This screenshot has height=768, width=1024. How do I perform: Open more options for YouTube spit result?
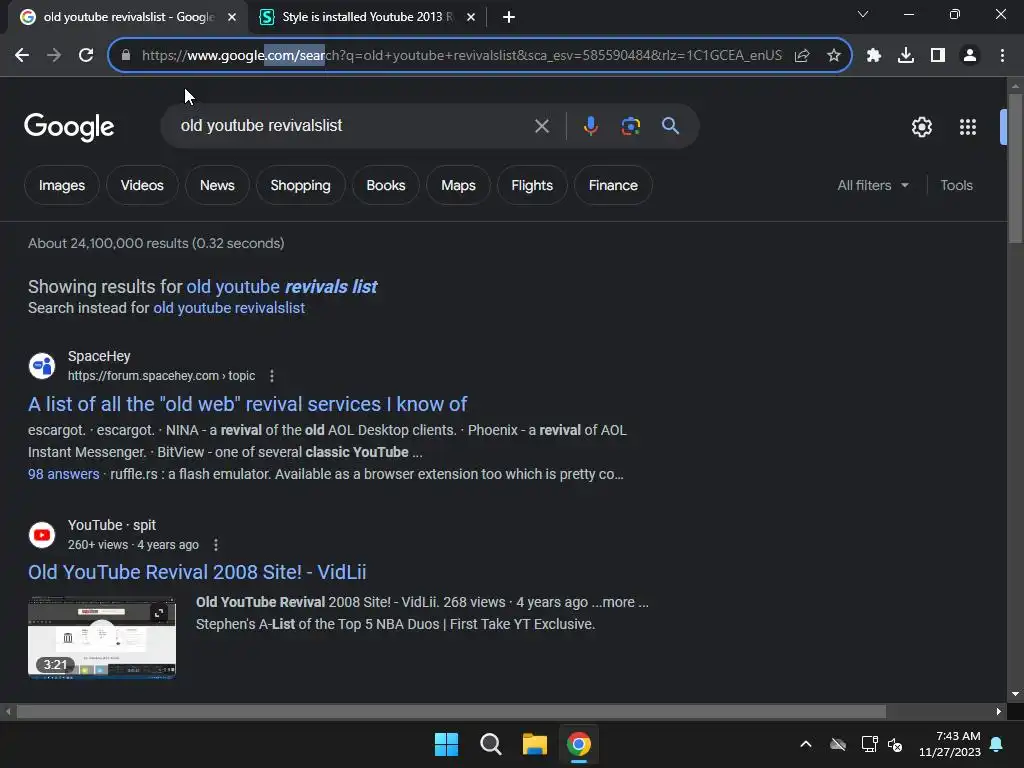(216, 545)
